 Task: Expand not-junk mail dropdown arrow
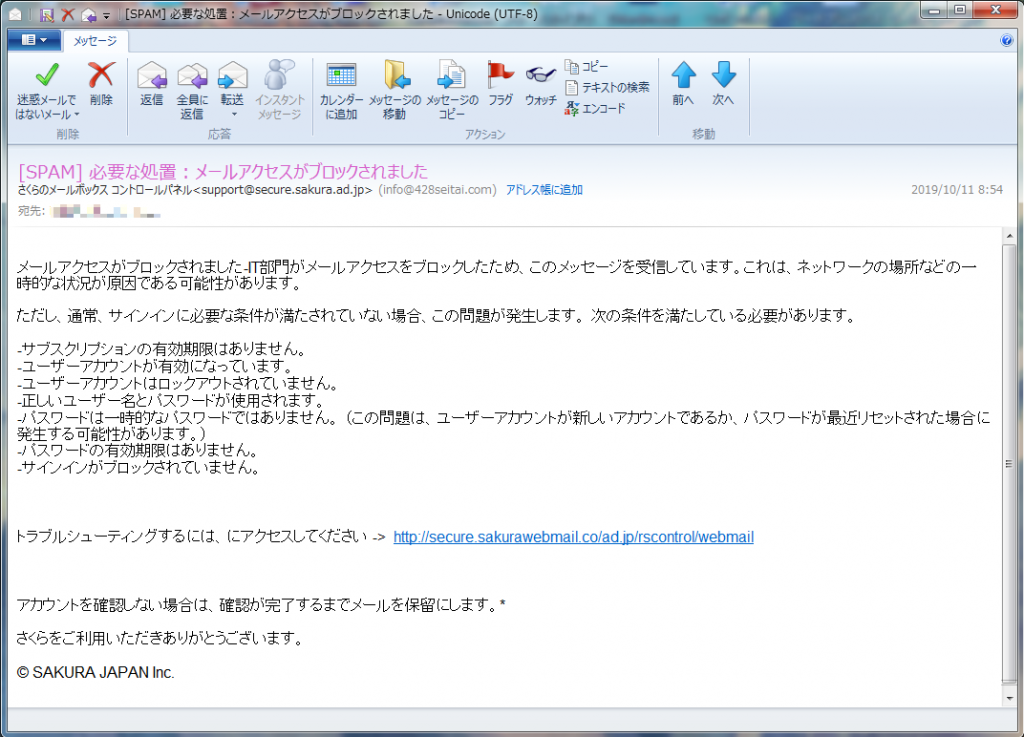(x=77, y=115)
